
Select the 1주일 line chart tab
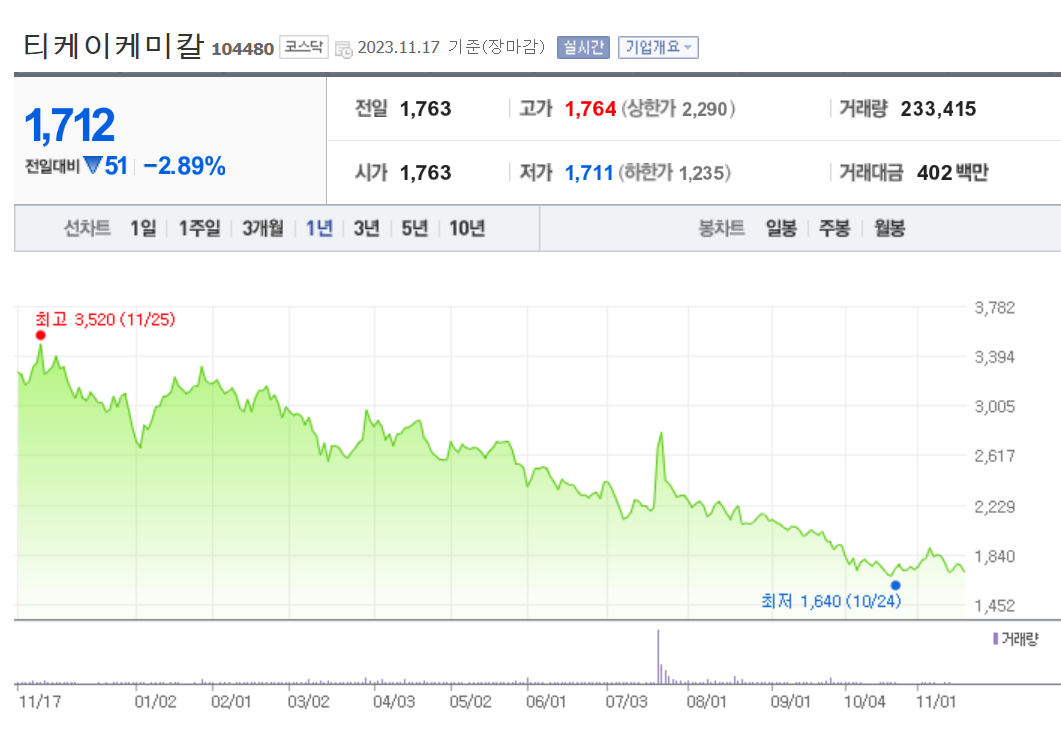(199, 228)
